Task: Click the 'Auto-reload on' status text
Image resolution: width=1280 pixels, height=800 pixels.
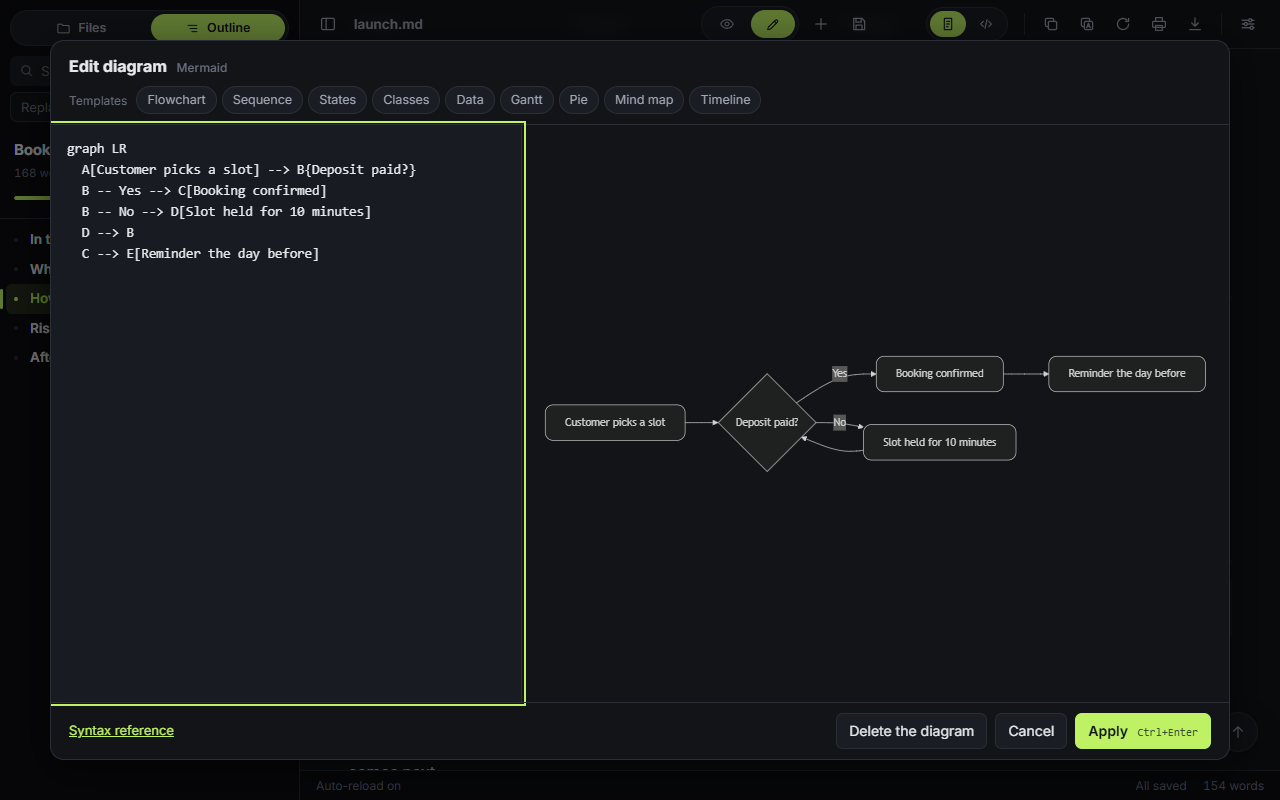Action: pyautogui.click(x=358, y=786)
